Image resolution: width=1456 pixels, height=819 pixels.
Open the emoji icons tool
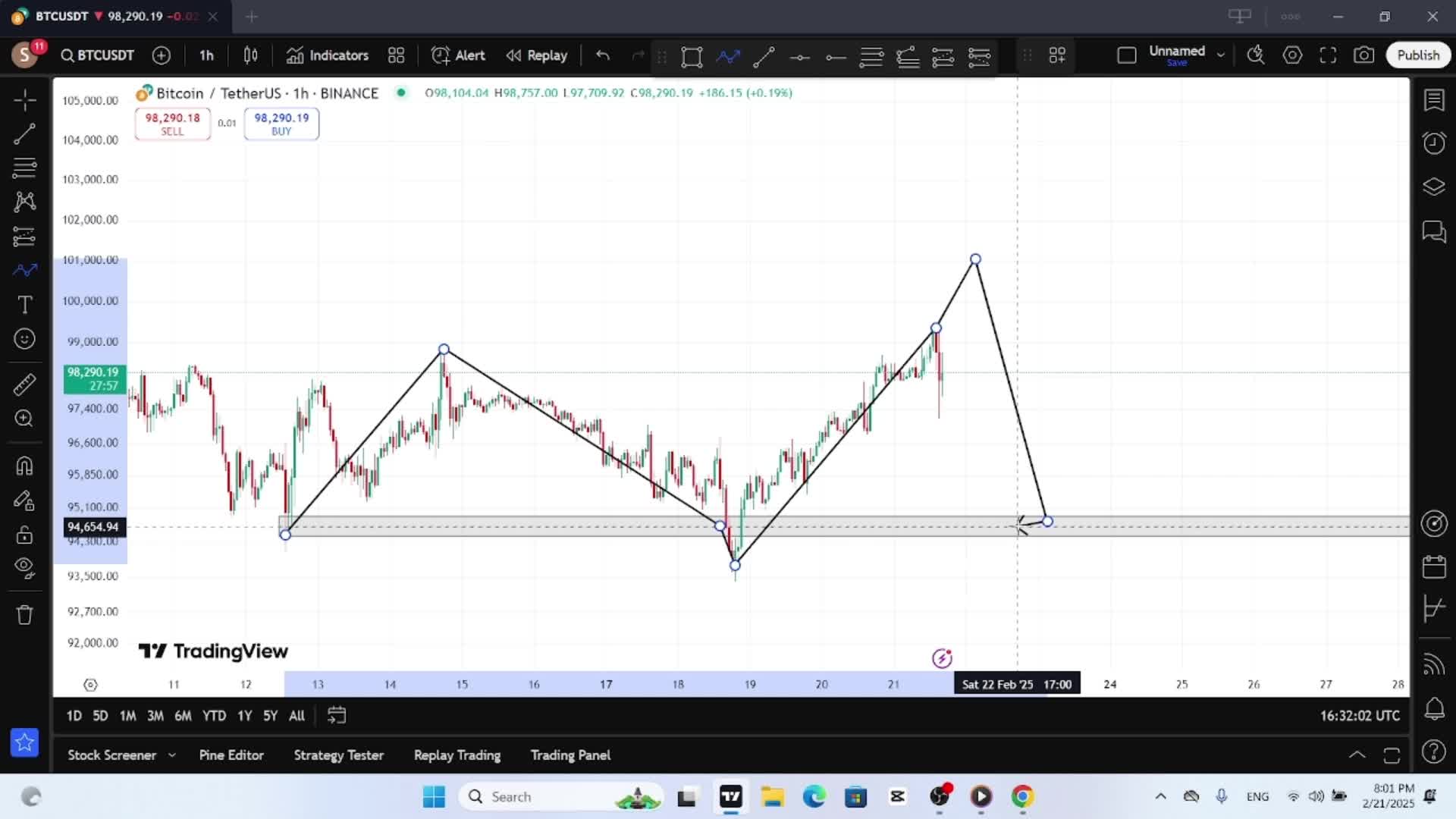pos(24,339)
